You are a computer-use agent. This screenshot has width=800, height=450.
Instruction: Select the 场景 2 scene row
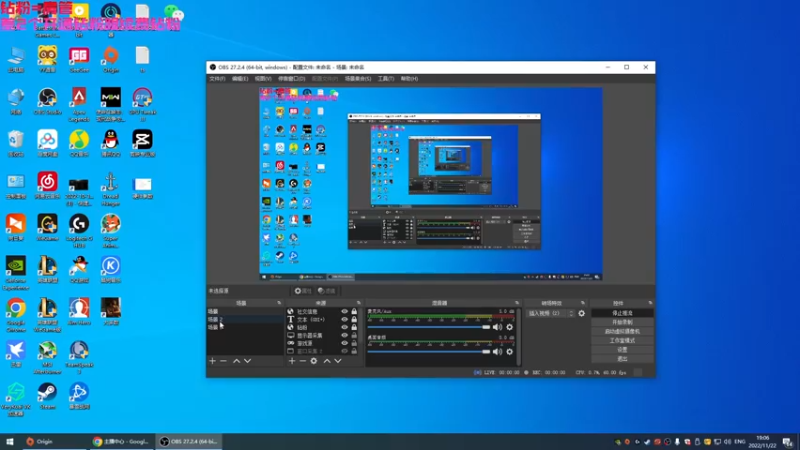coord(245,319)
